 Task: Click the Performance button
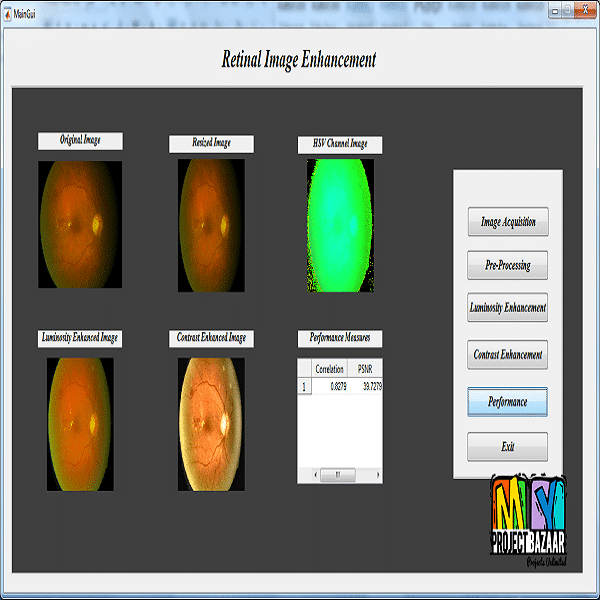point(507,402)
